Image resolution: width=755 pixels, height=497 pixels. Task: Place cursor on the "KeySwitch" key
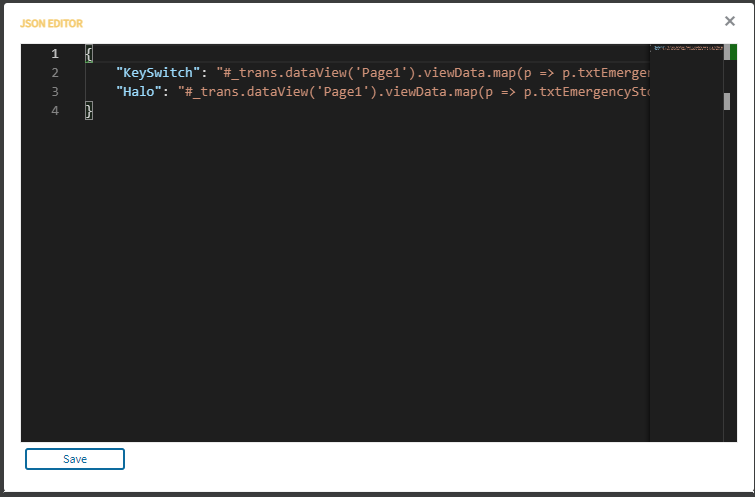(158, 73)
